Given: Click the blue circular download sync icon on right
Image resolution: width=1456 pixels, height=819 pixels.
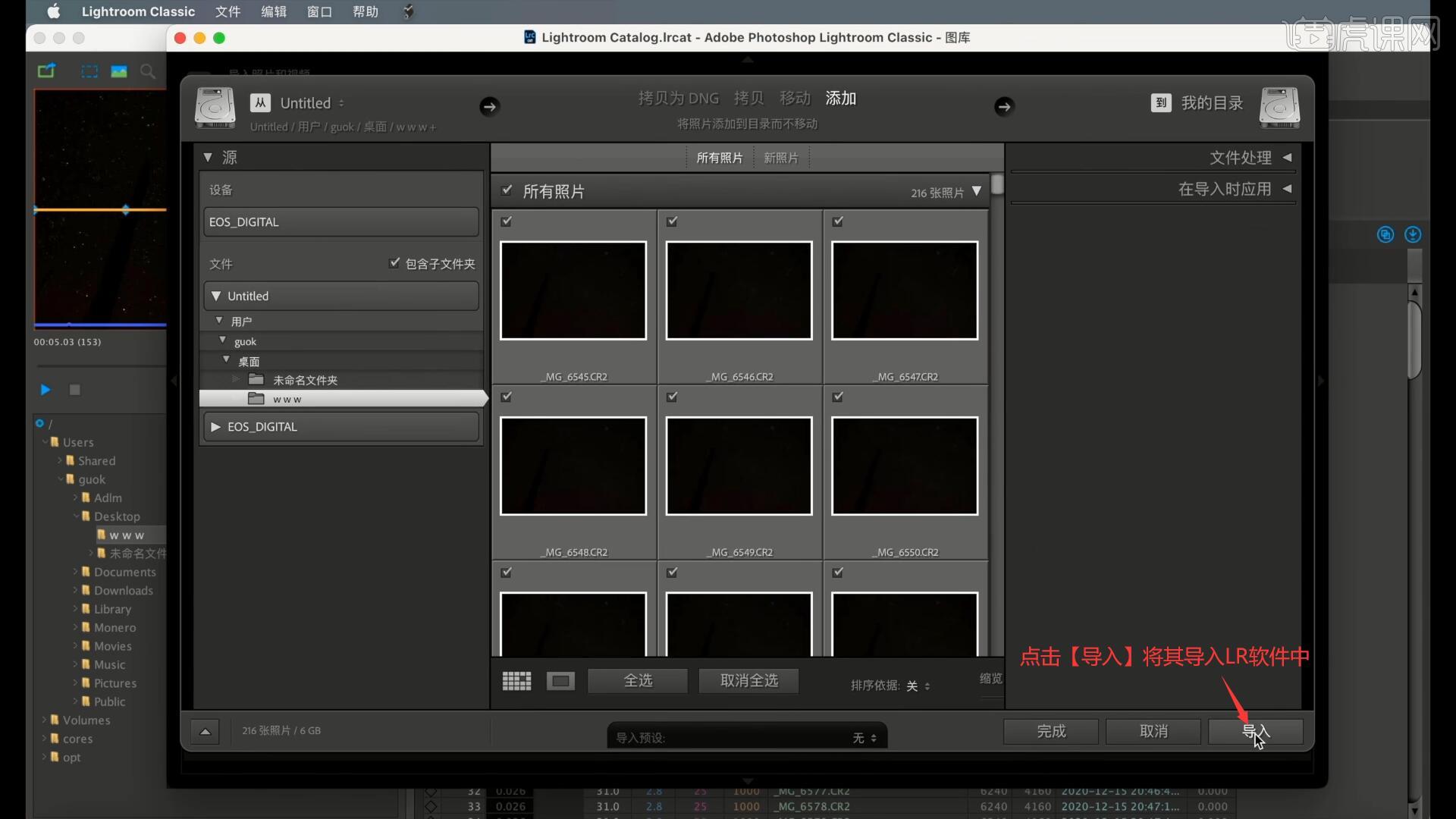Looking at the screenshot, I should coord(1413,235).
